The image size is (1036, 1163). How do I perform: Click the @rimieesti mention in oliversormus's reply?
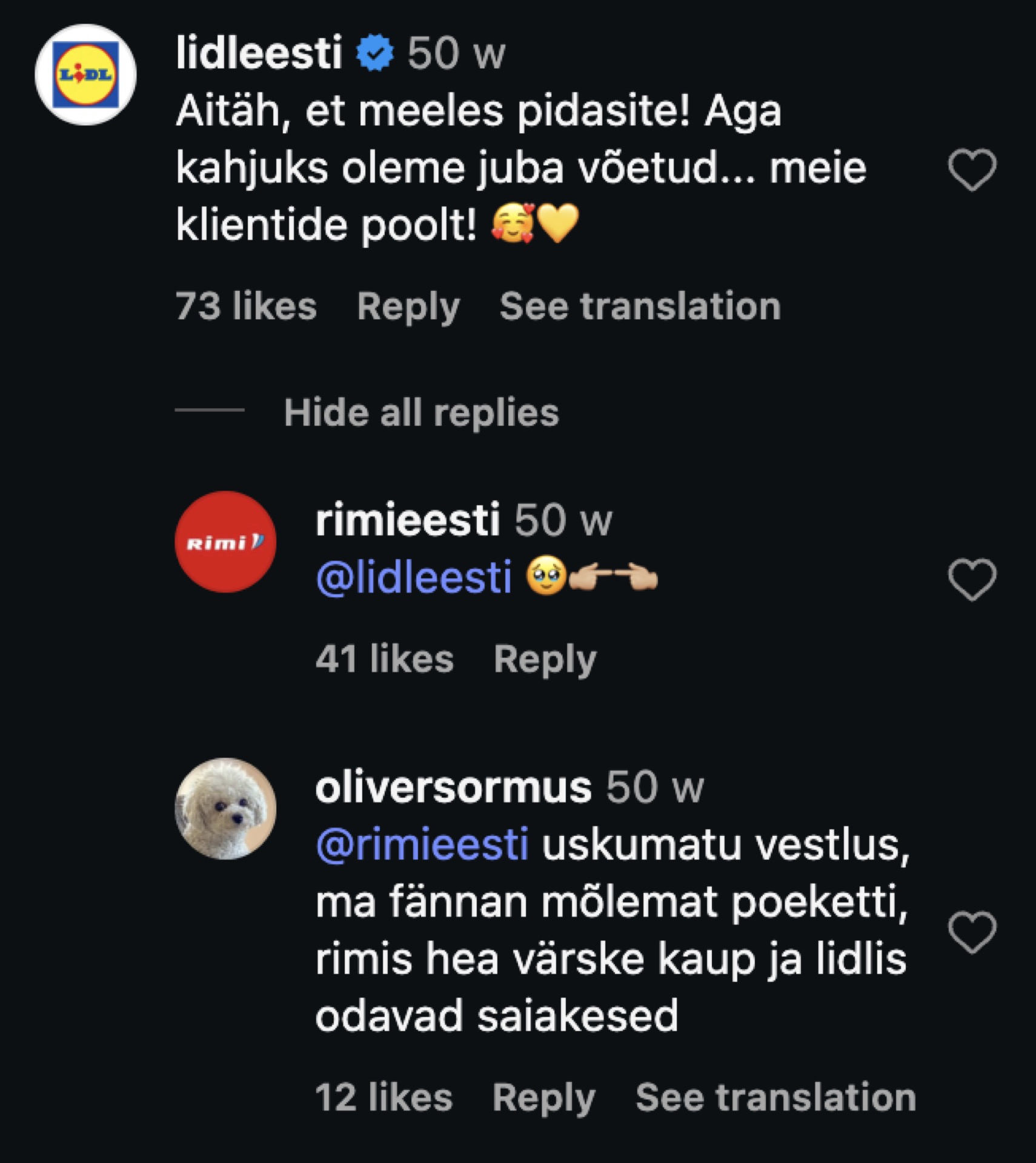(x=422, y=844)
